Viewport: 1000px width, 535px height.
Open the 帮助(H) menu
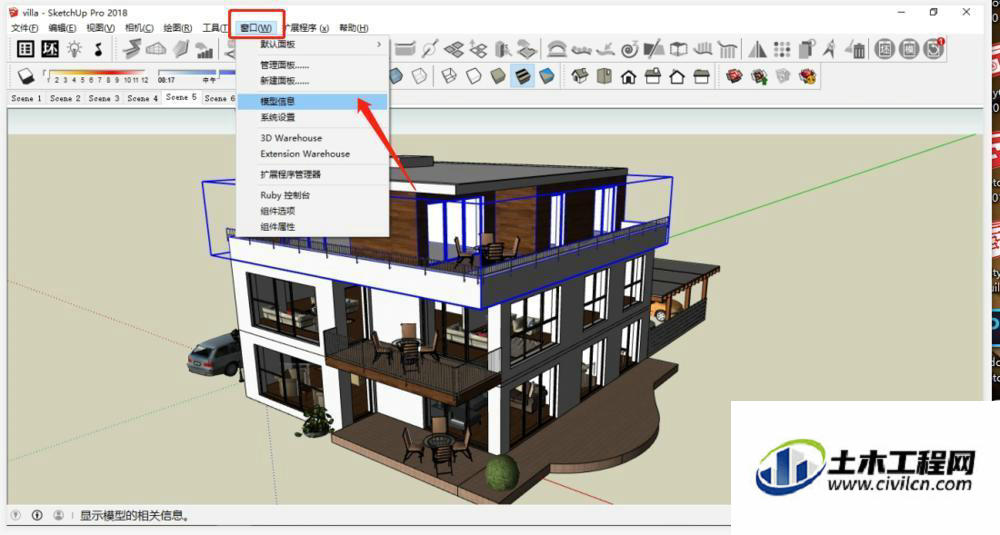point(353,27)
